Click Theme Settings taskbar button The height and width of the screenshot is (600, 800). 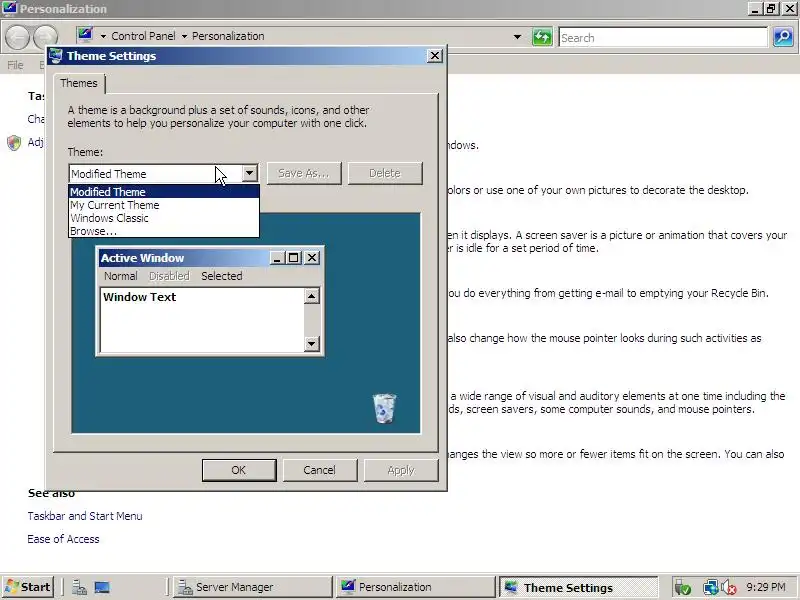coord(579,587)
